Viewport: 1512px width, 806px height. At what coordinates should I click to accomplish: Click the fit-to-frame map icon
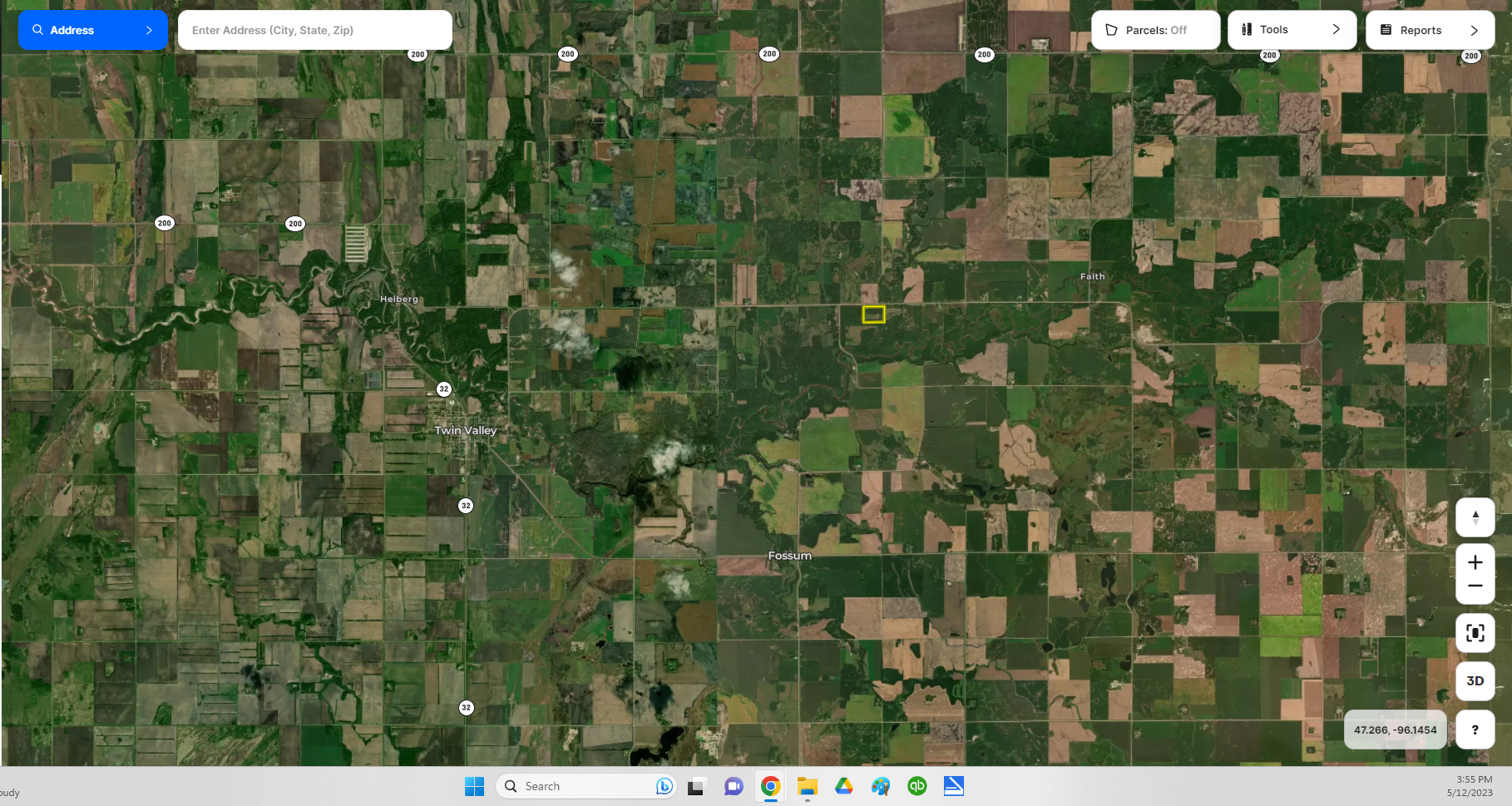pyautogui.click(x=1475, y=633)
